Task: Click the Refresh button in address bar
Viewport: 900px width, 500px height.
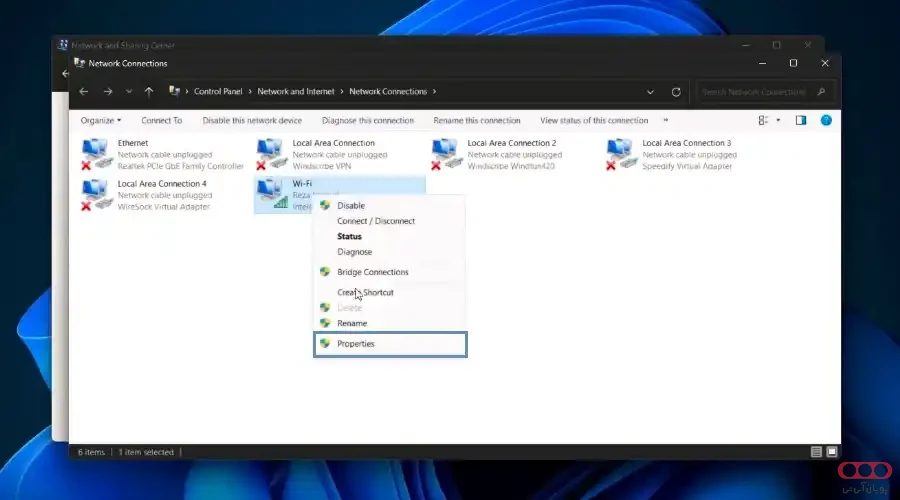Action: click(677, 92)
